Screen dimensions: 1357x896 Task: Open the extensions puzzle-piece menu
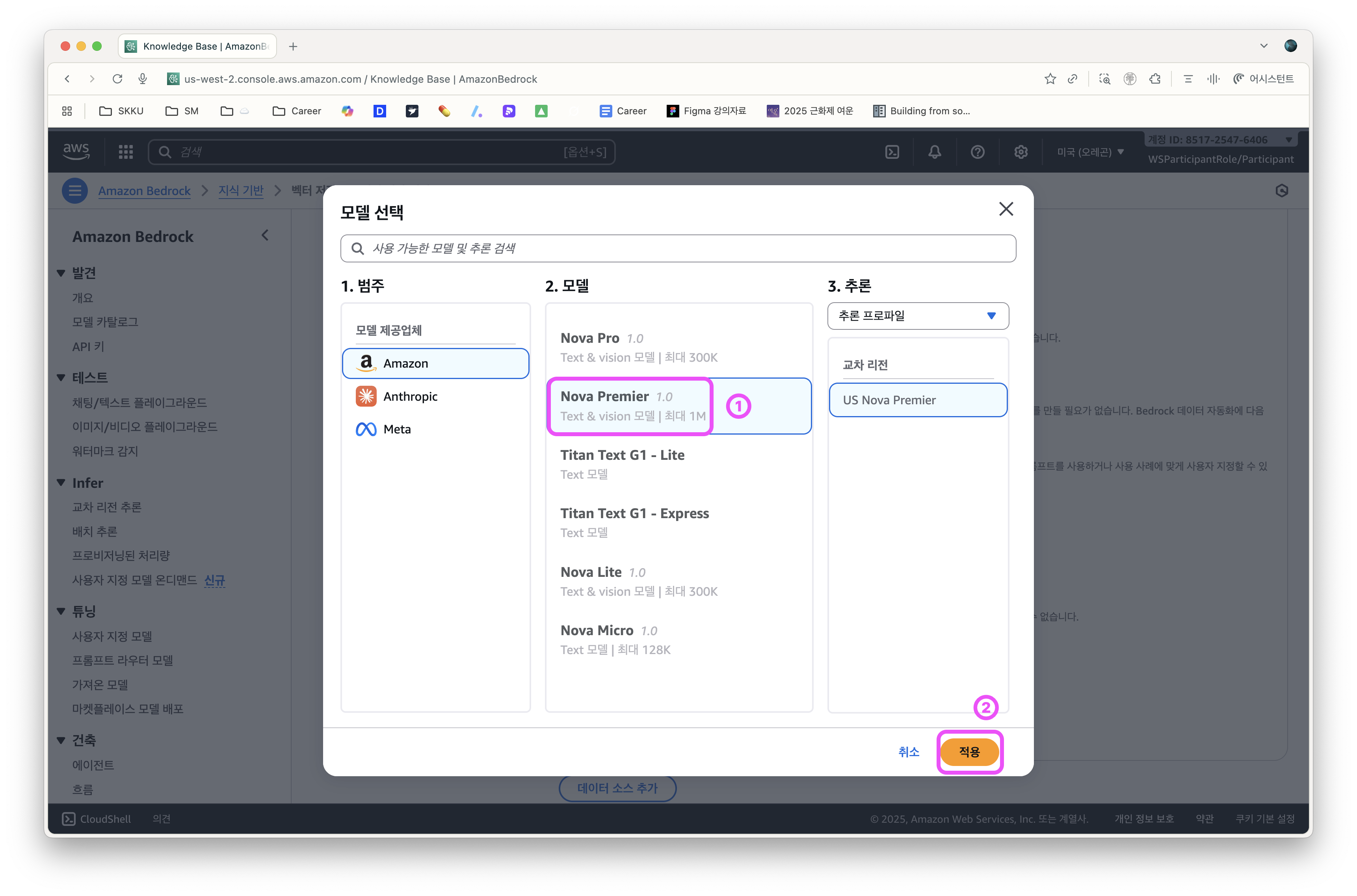pyautogui.click(x=1155, y=79)
